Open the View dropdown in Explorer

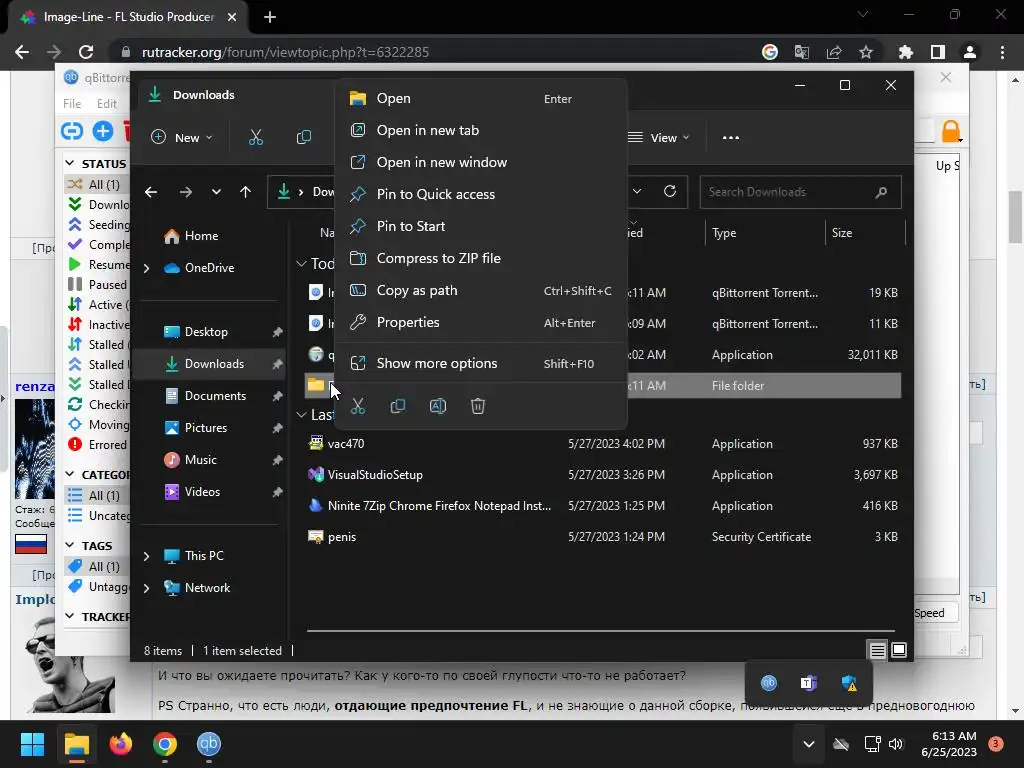[659, 138]
